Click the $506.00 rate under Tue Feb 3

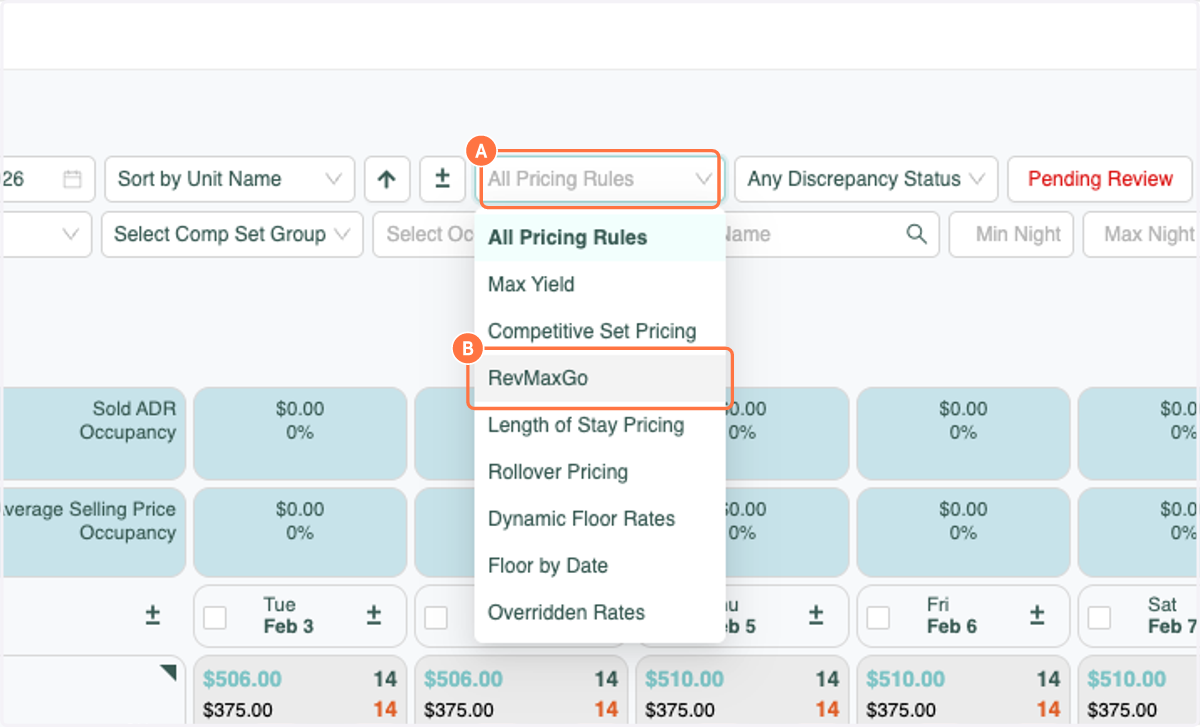[242, 680]
